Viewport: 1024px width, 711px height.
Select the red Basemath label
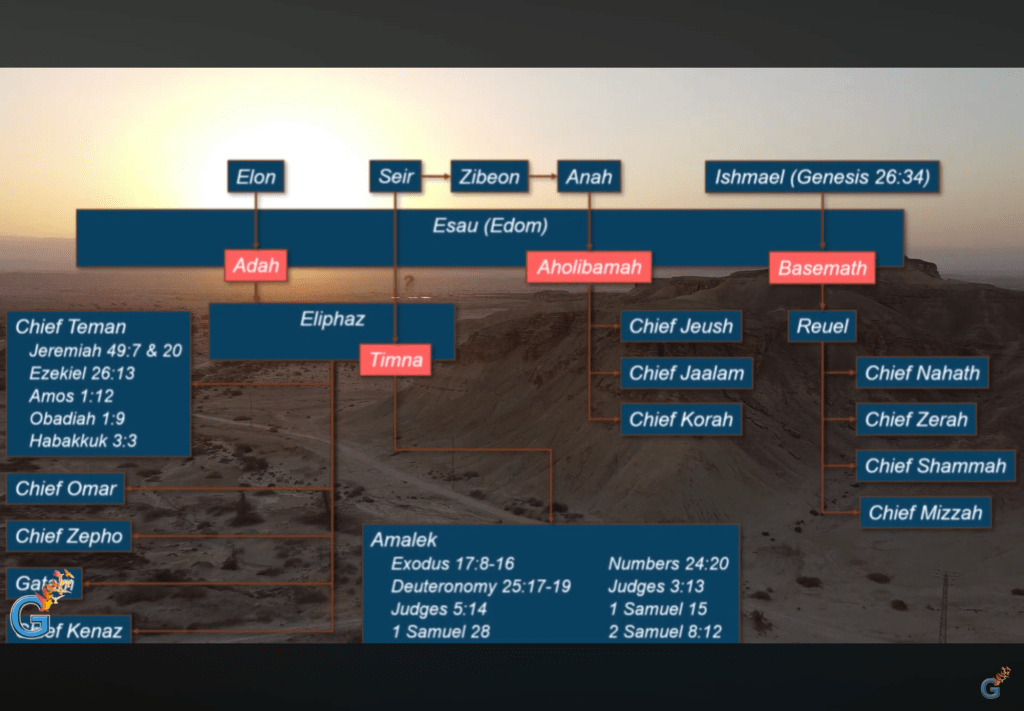822,268
